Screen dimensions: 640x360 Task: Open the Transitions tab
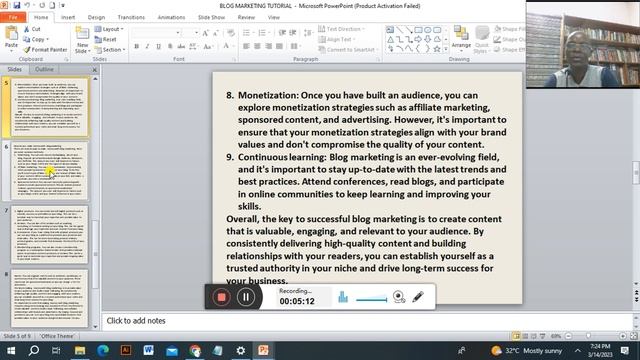pyautogui.click(x=131, y=17)
